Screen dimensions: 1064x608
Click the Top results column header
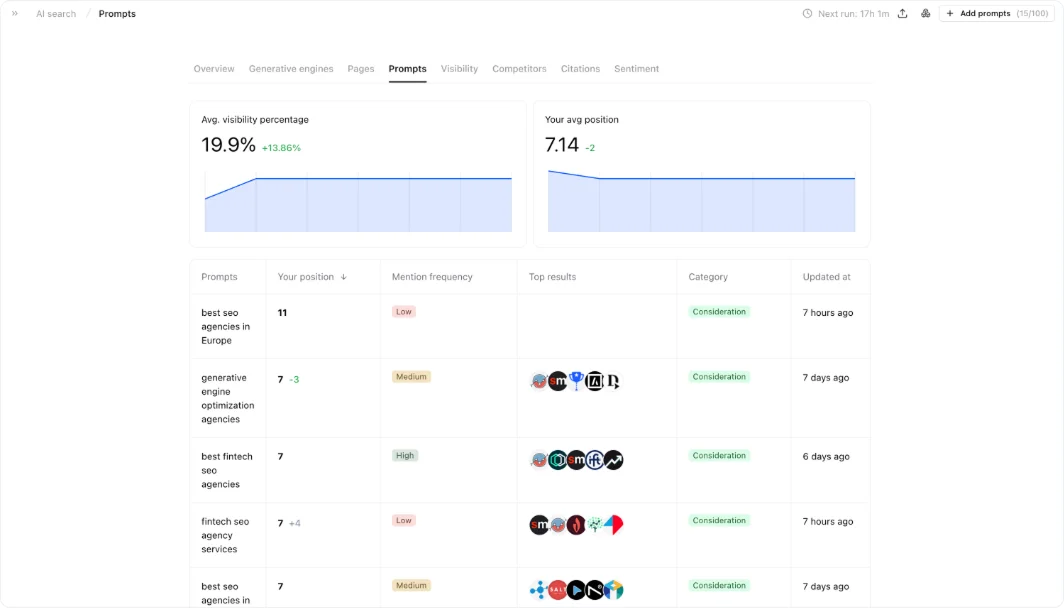552,277
